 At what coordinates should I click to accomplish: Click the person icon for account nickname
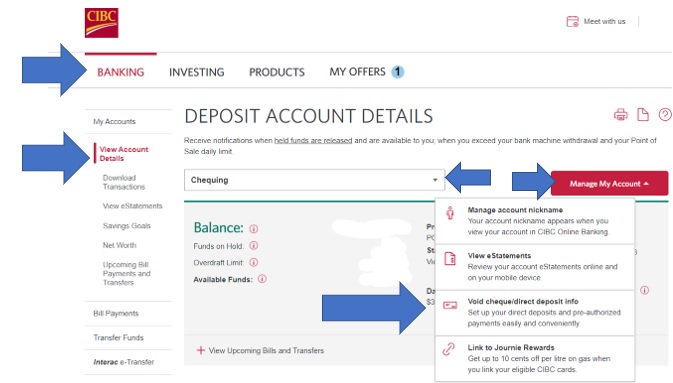[450, 213]
